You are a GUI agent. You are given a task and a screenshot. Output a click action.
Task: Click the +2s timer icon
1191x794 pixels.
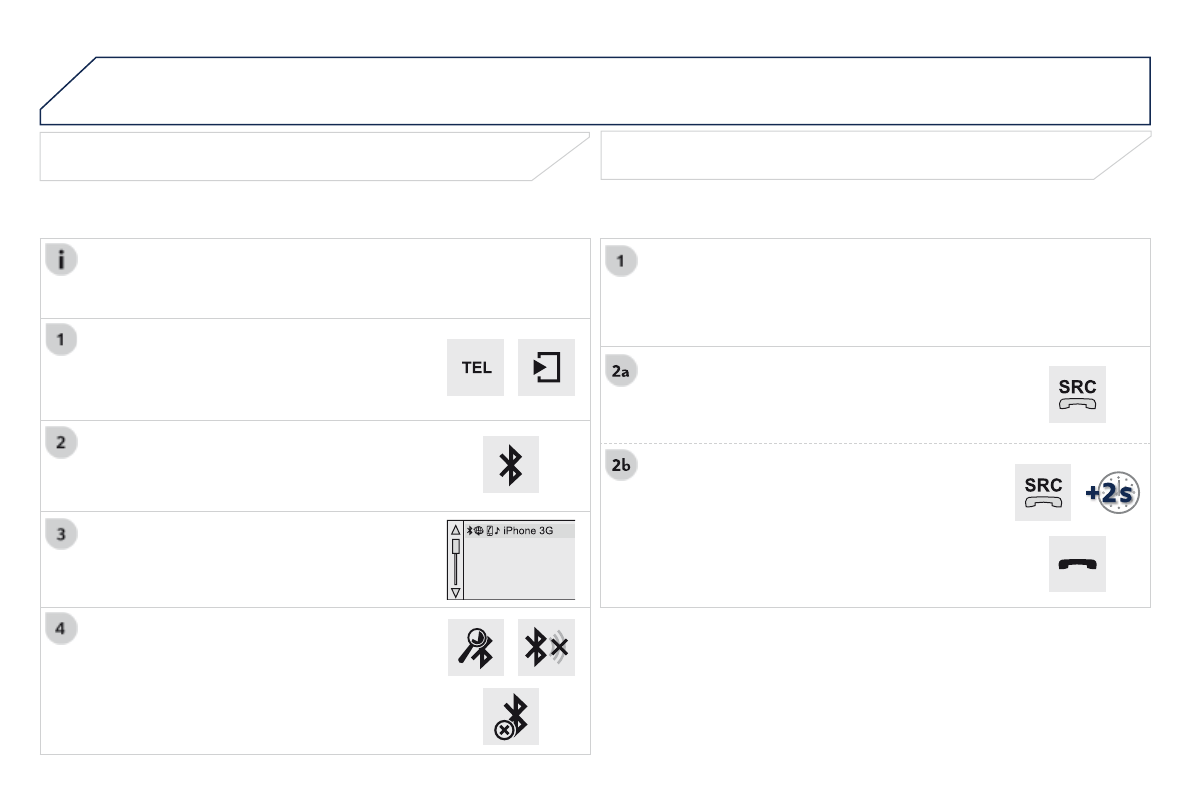[1116, 492]
